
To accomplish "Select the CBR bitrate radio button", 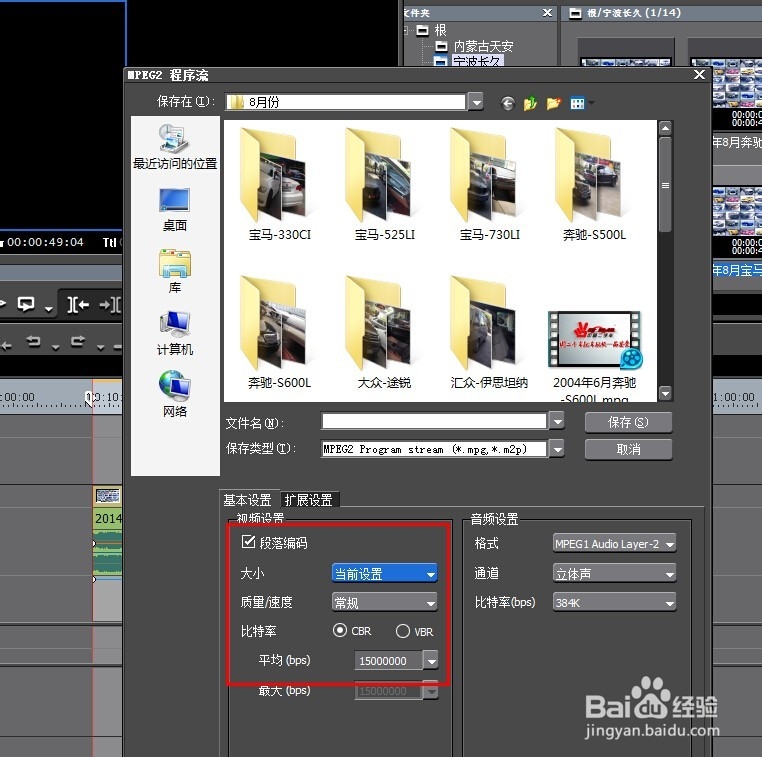I will point(340,631).
